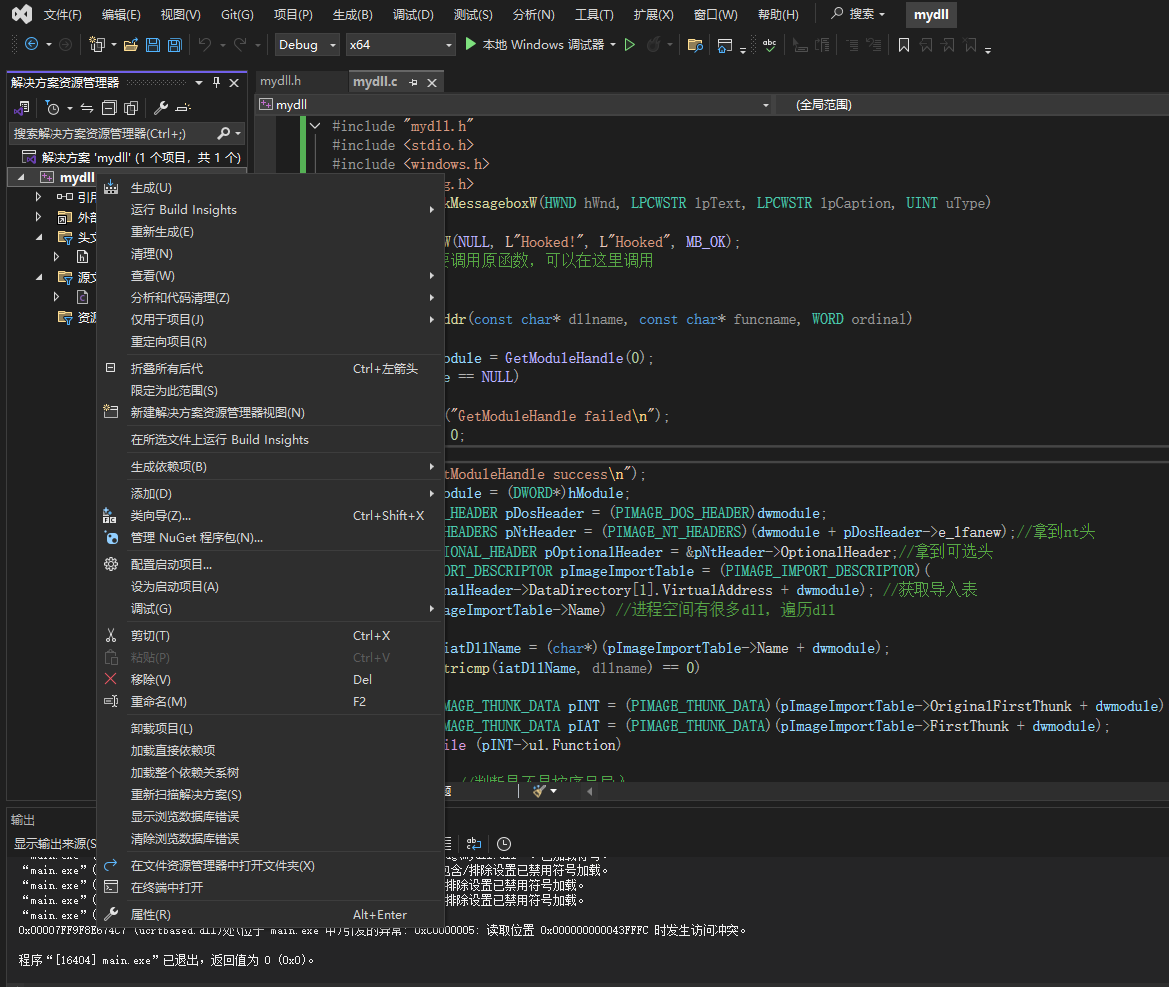
Task: Click the green Start Debugging play icon
Action: [472, 44]
